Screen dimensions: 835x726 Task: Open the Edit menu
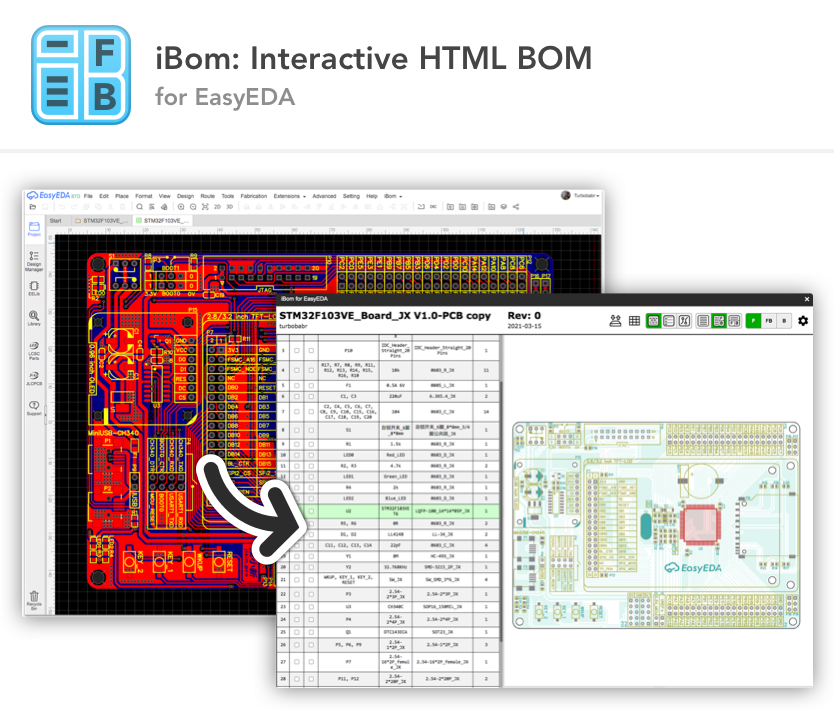click(104, 196)
